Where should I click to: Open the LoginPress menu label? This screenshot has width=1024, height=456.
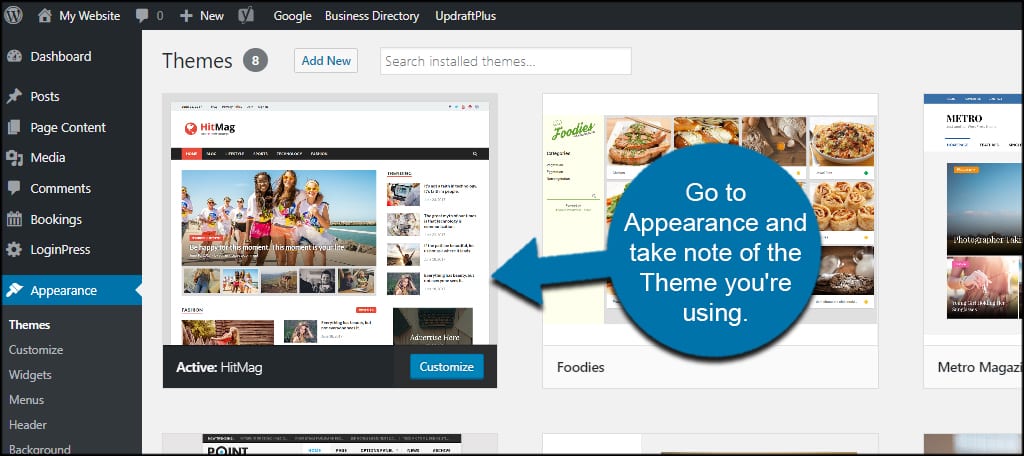tap(60, 250)
